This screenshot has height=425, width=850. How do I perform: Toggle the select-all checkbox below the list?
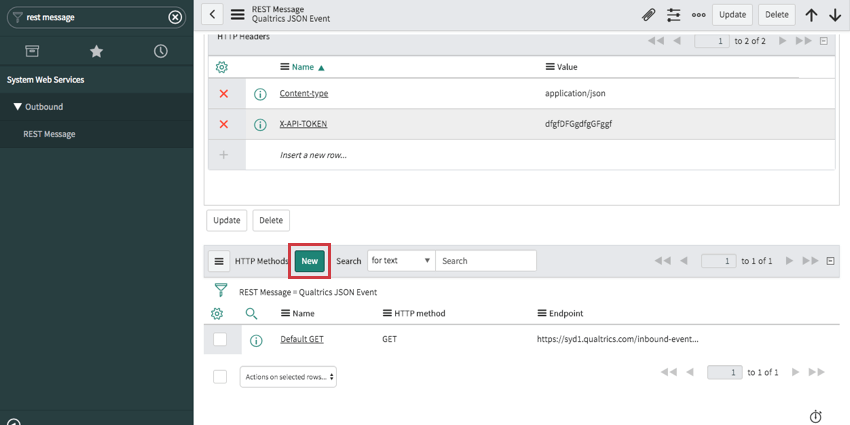coord(220,376)
